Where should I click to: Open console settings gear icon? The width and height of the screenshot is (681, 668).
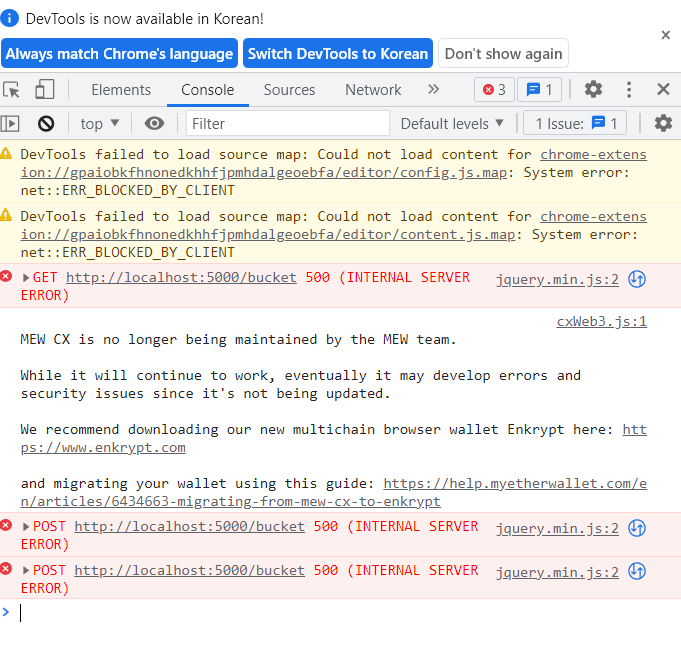(663, 123)
